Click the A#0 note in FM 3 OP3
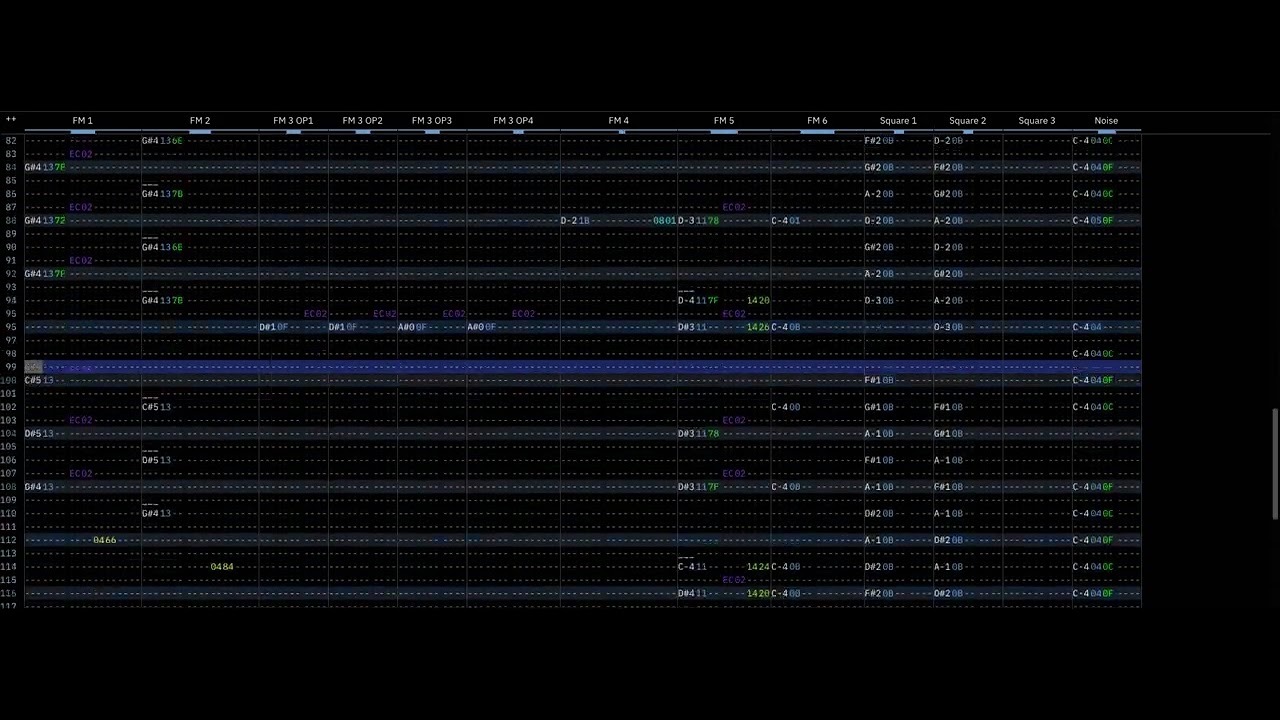This screenshot has height=720, width=1280. (x=406, y=327)
